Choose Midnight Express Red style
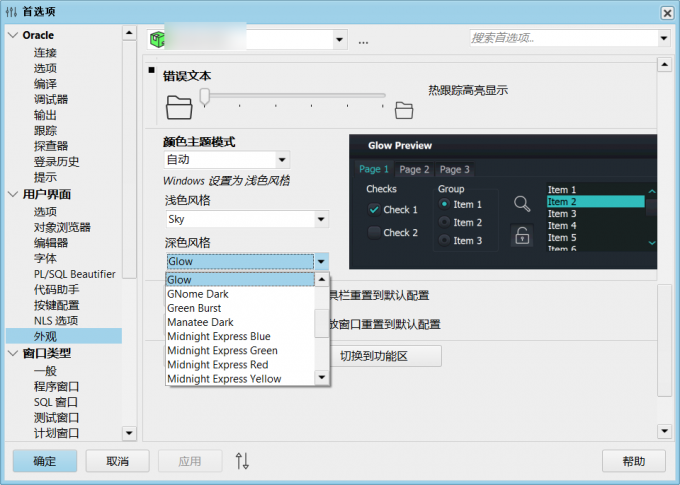Screen dimensions: 680x485 [240, 364]
